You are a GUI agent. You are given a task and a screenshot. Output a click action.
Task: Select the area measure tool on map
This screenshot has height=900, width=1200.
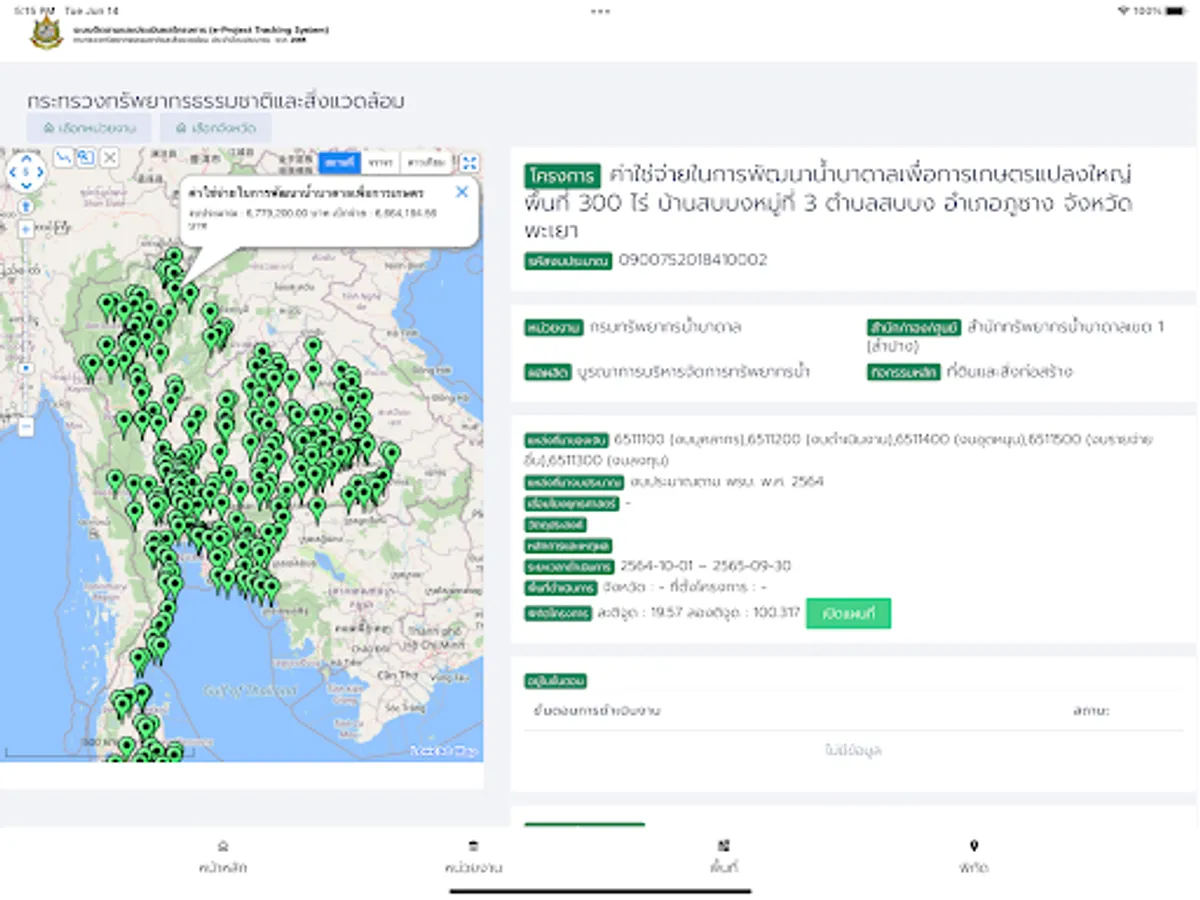[86, 158]
